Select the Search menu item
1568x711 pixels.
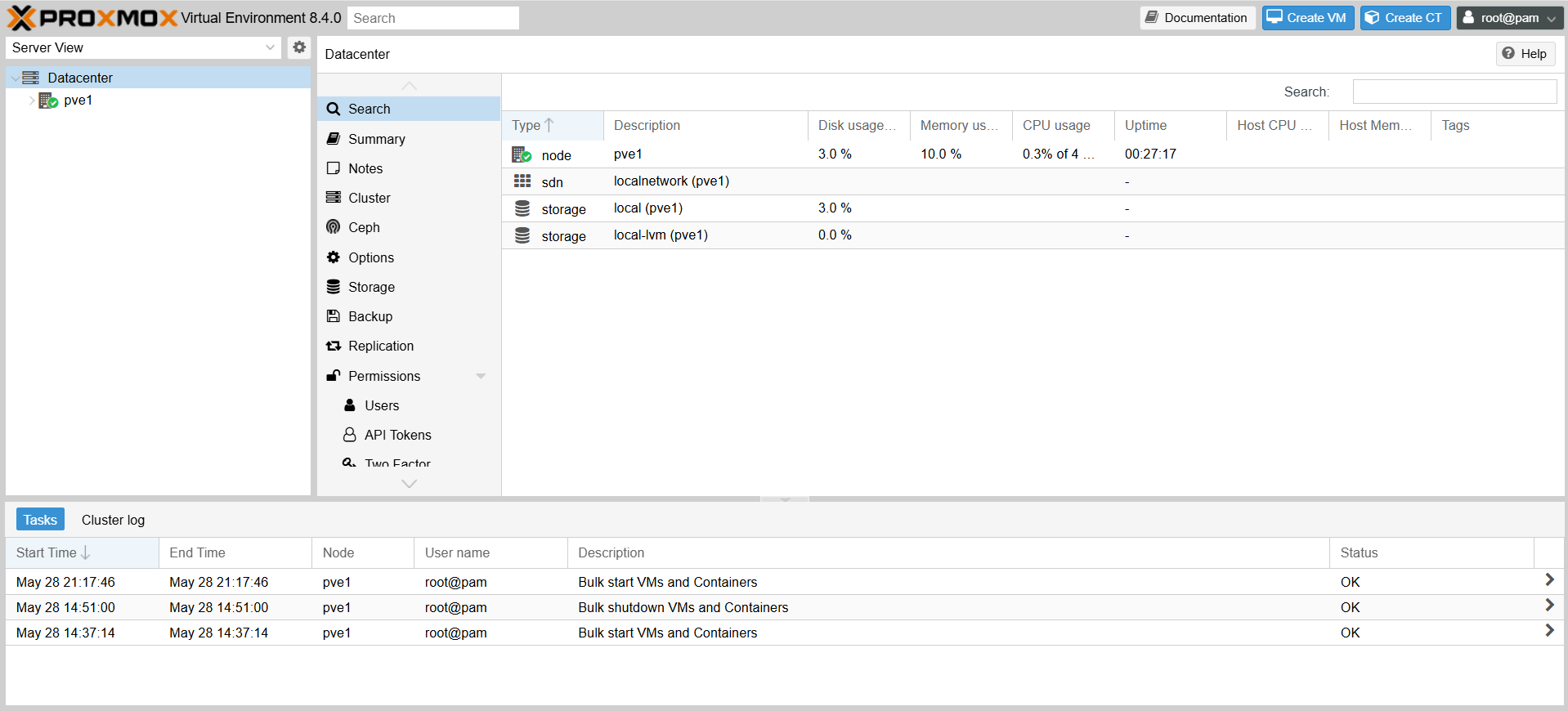(x=409, y=109)
